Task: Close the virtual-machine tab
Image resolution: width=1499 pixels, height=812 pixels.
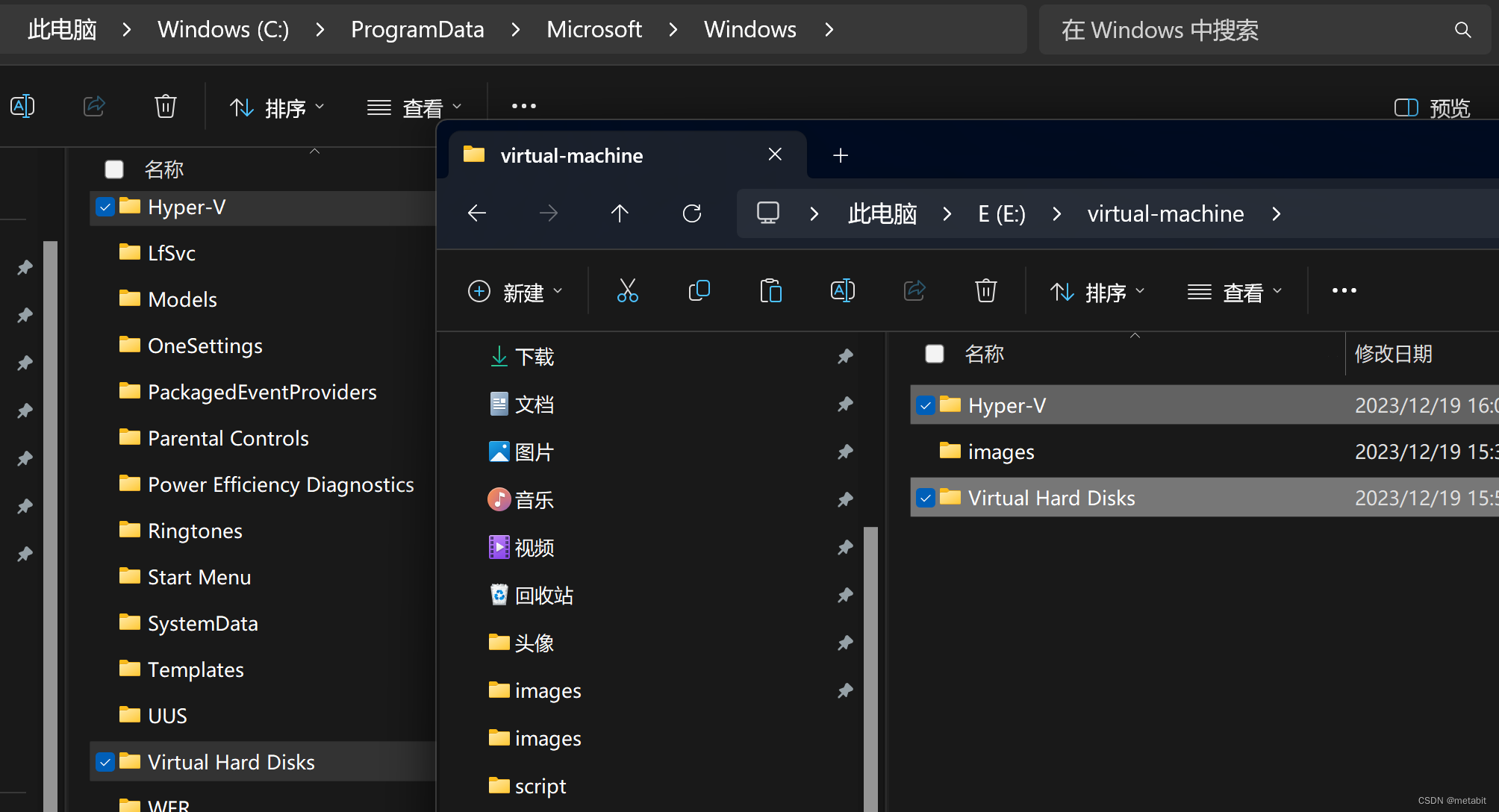Action: click(775, 154)
